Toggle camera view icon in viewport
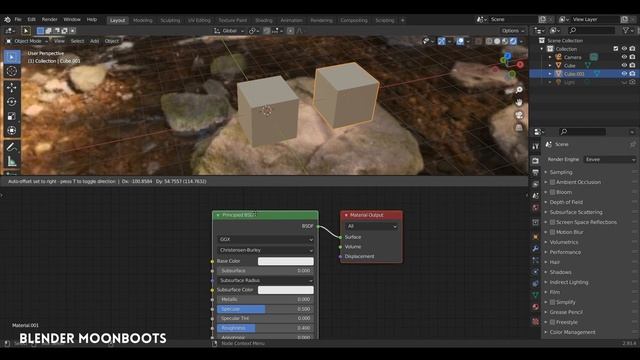This screenshot has height=360, width=640. 519,115
